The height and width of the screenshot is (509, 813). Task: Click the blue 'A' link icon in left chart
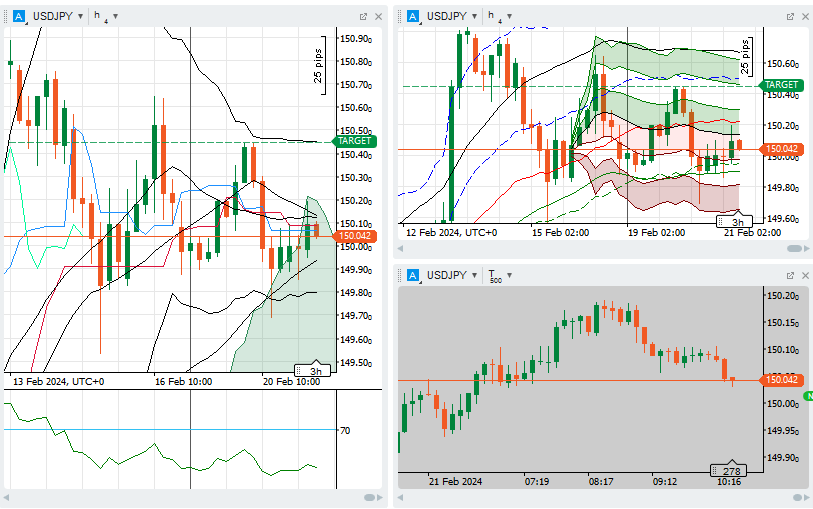(19, 16)
